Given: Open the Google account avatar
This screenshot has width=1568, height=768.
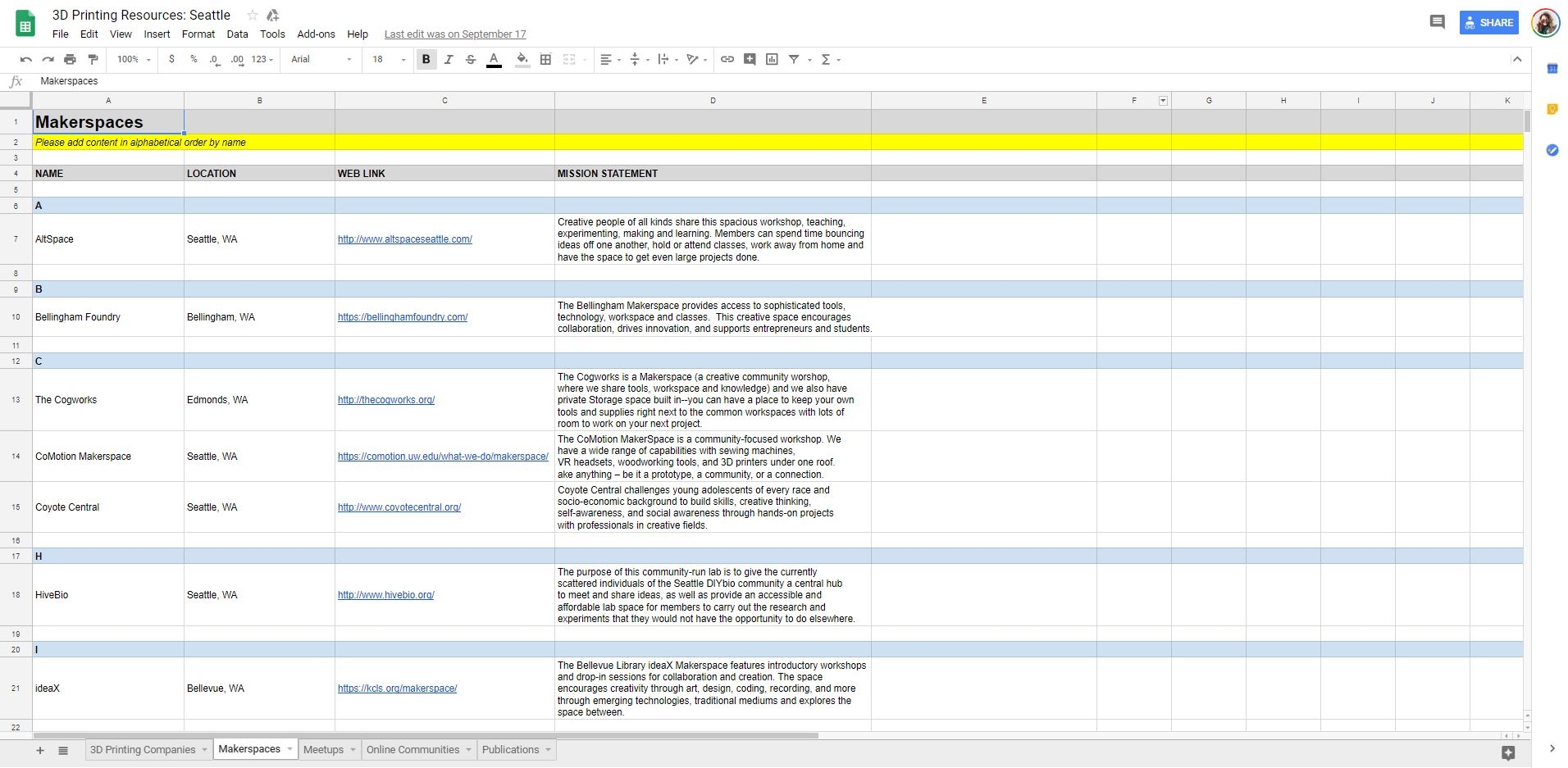Looking at the screenshot, I should 1546,22.
